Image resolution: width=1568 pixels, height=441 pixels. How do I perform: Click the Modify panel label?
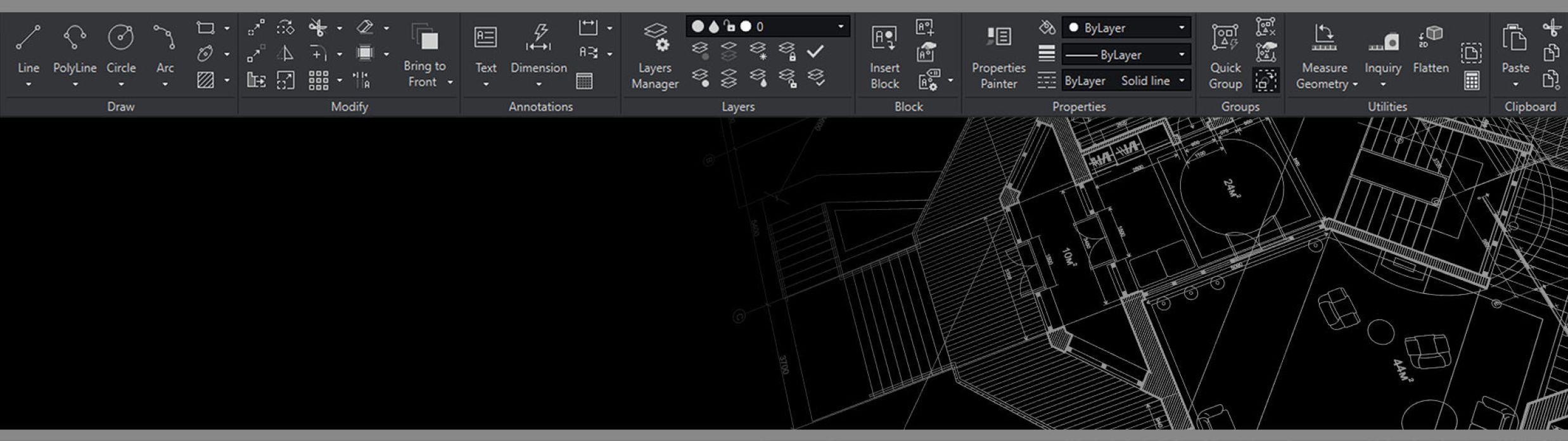(x=349, y=106)
